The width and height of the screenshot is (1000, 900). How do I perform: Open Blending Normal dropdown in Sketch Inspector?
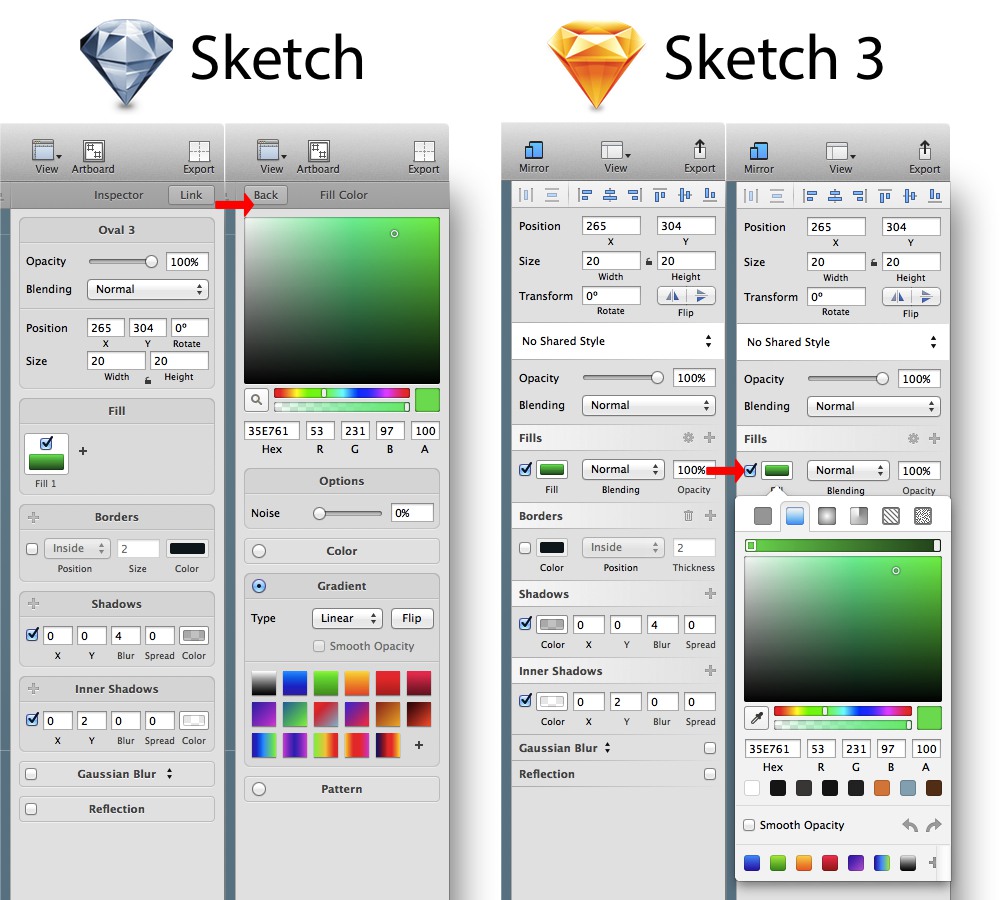(148, 289)
